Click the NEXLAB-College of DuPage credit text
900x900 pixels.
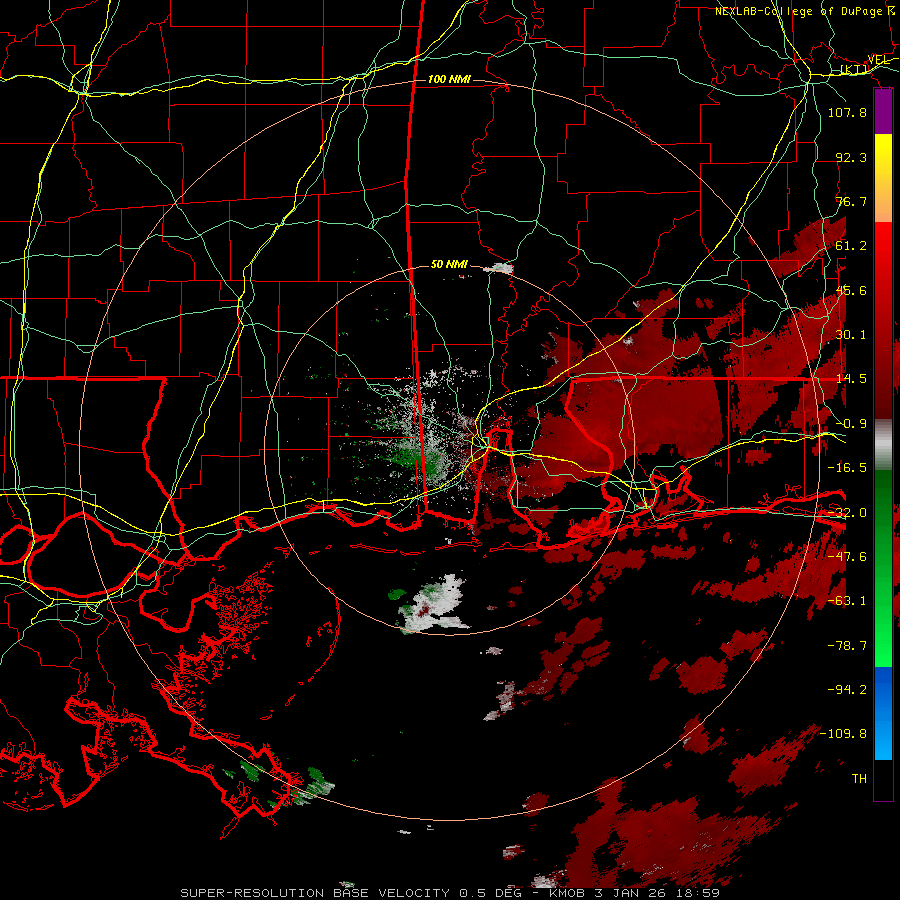(x=804, y=11)
